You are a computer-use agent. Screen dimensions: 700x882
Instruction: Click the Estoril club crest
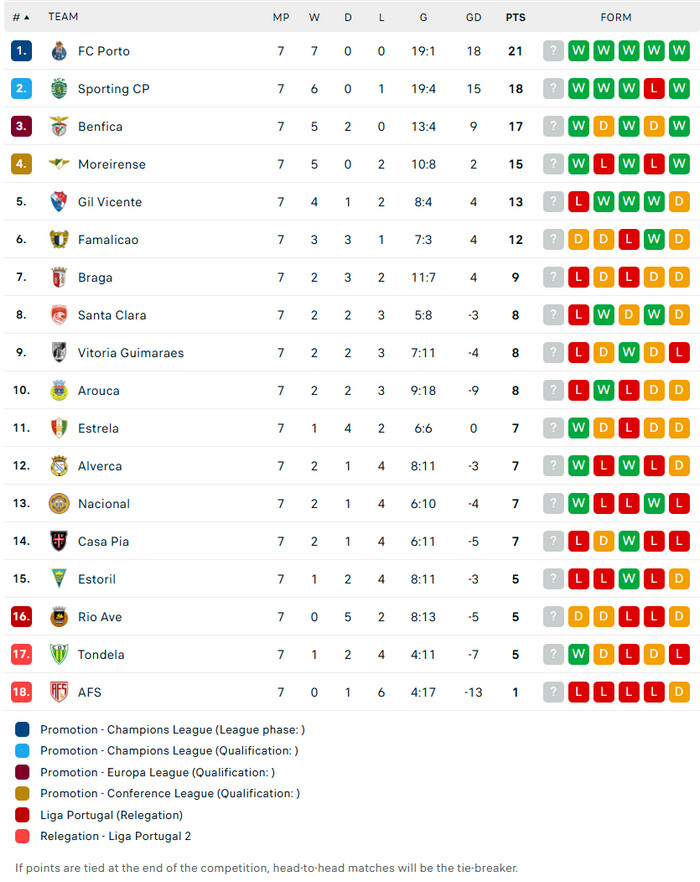click(x=58, y=579)
